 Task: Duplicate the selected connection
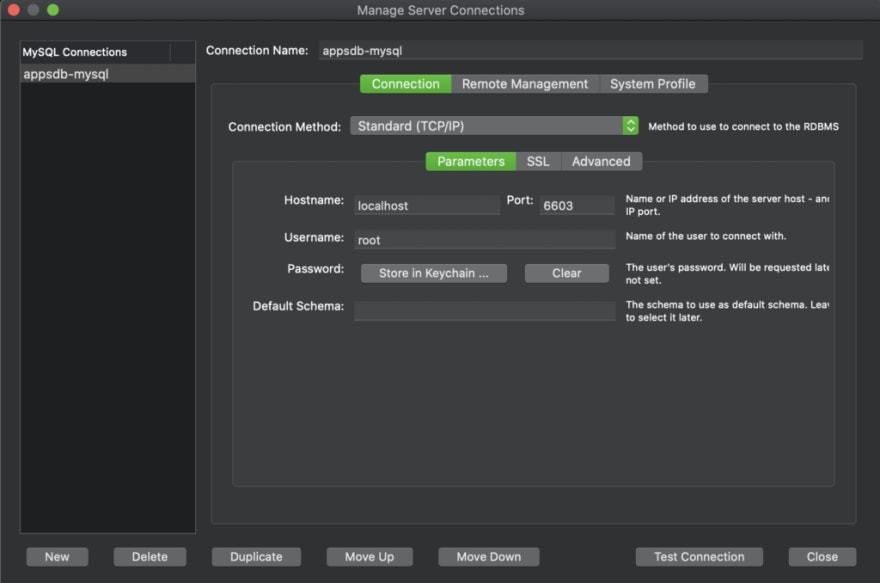pos(256,557)
